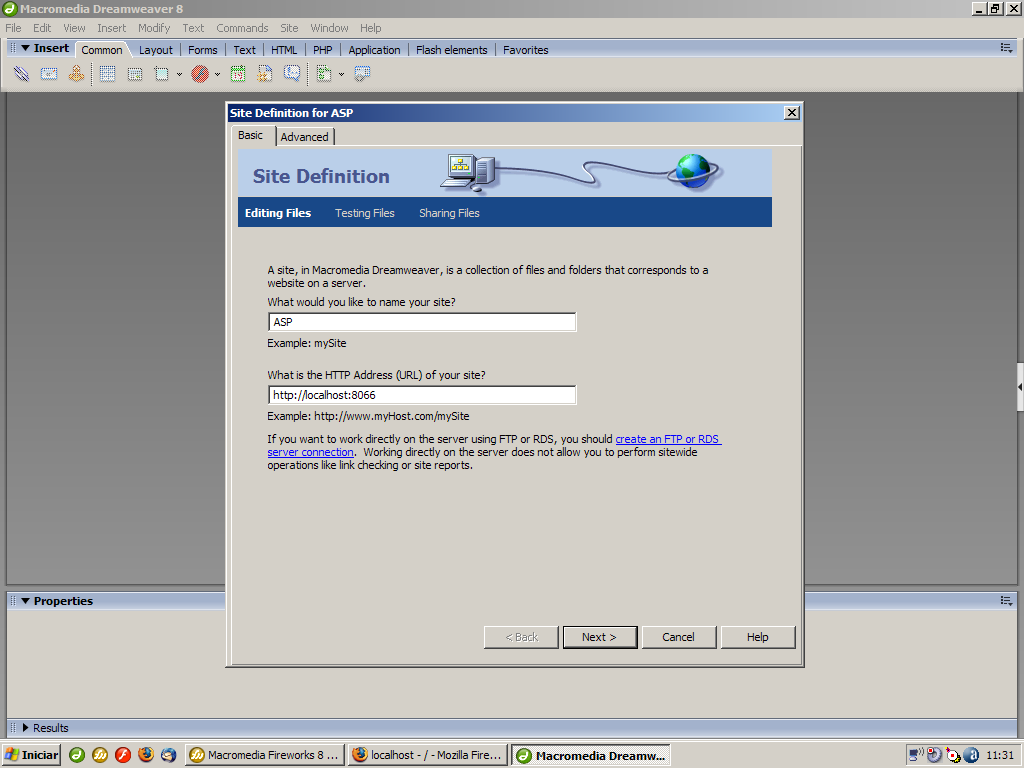Open the Commands menu

pyautogui.click(x=242, y=28)
